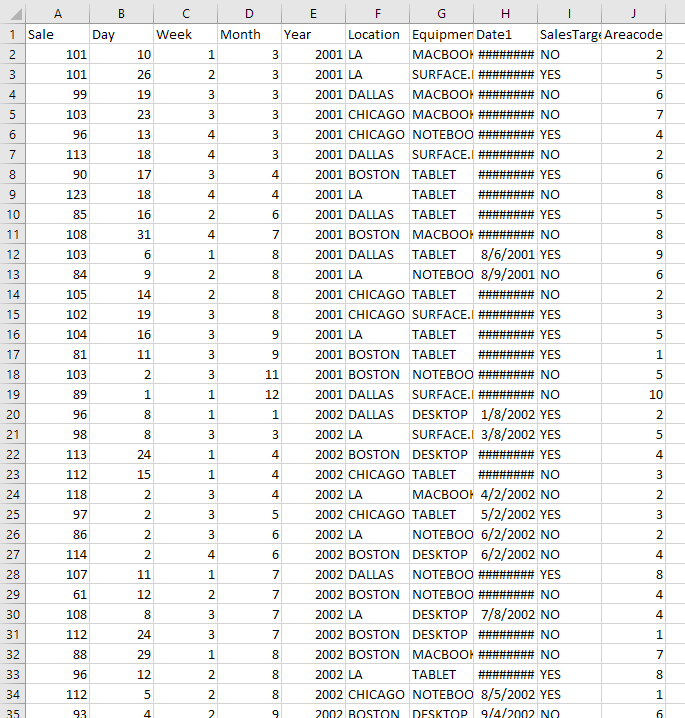Image resolution: width=685 pixels, height=718 pixels.
Task: Select Week value 4 in row 27
Action: click(185, 555)
